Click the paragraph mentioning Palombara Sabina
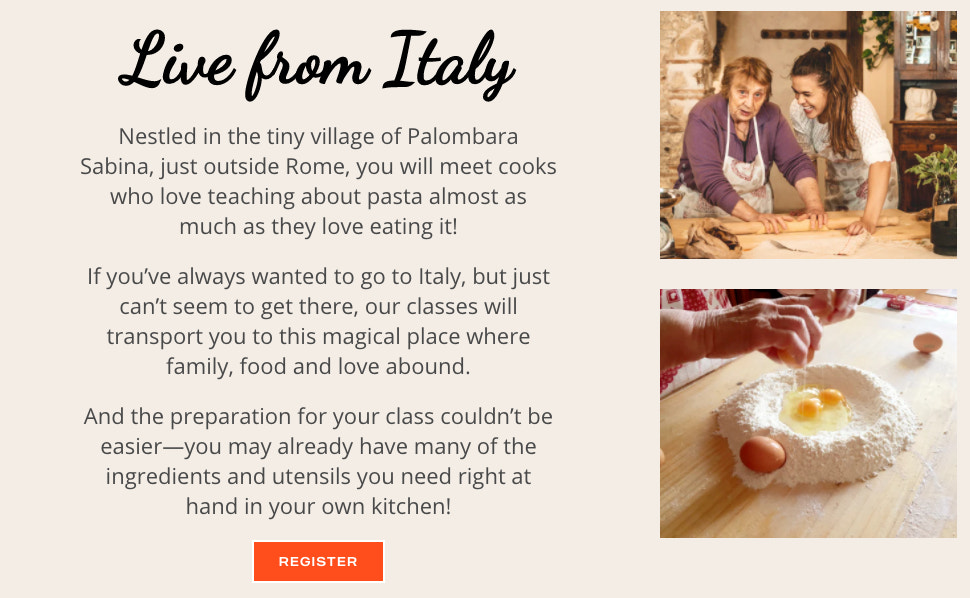Image resolution: width=970 pixels, height=598 pixels. [x=318, y=181]
